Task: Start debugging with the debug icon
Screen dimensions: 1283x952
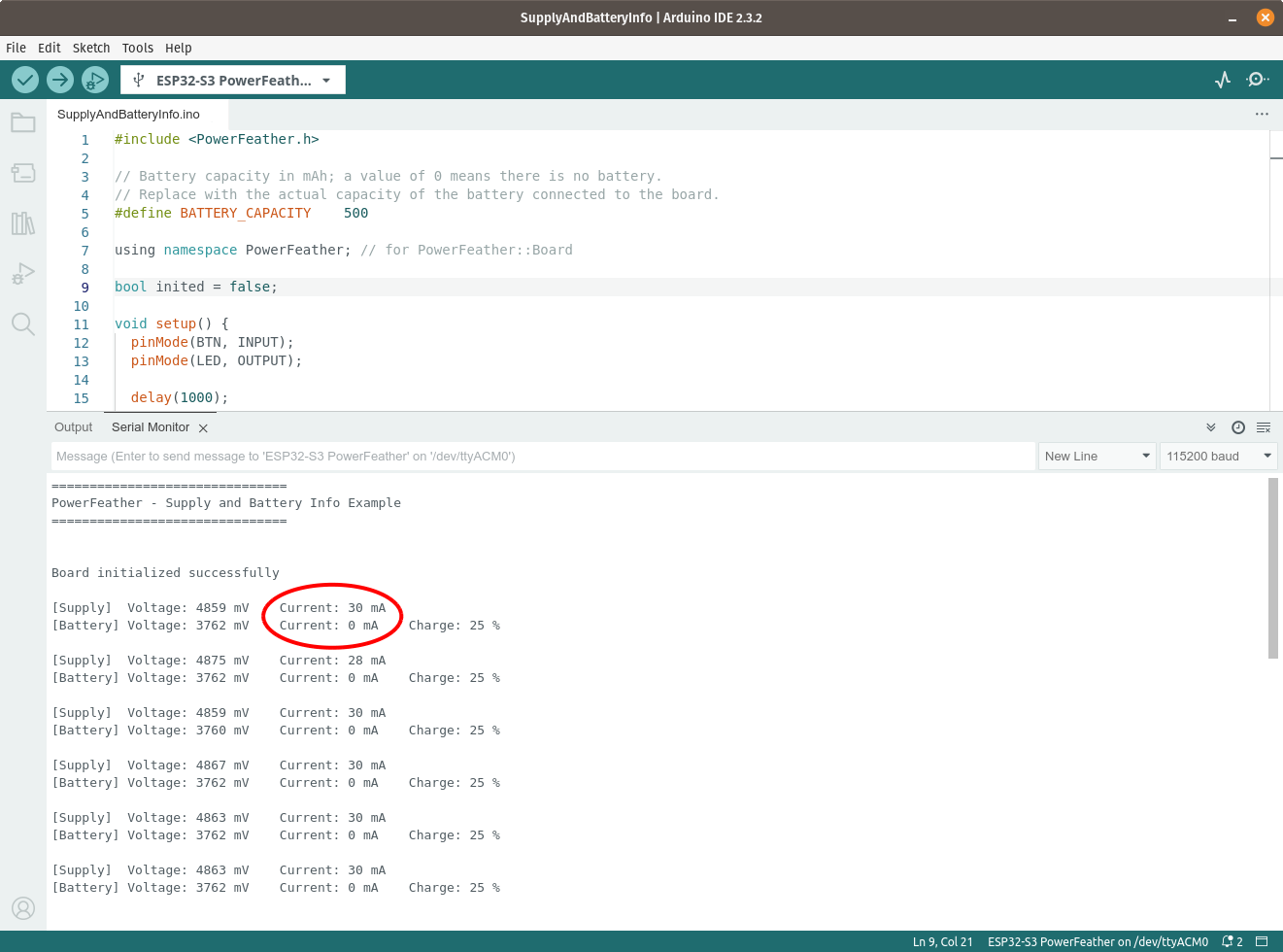Action: [x=95, y=80]
